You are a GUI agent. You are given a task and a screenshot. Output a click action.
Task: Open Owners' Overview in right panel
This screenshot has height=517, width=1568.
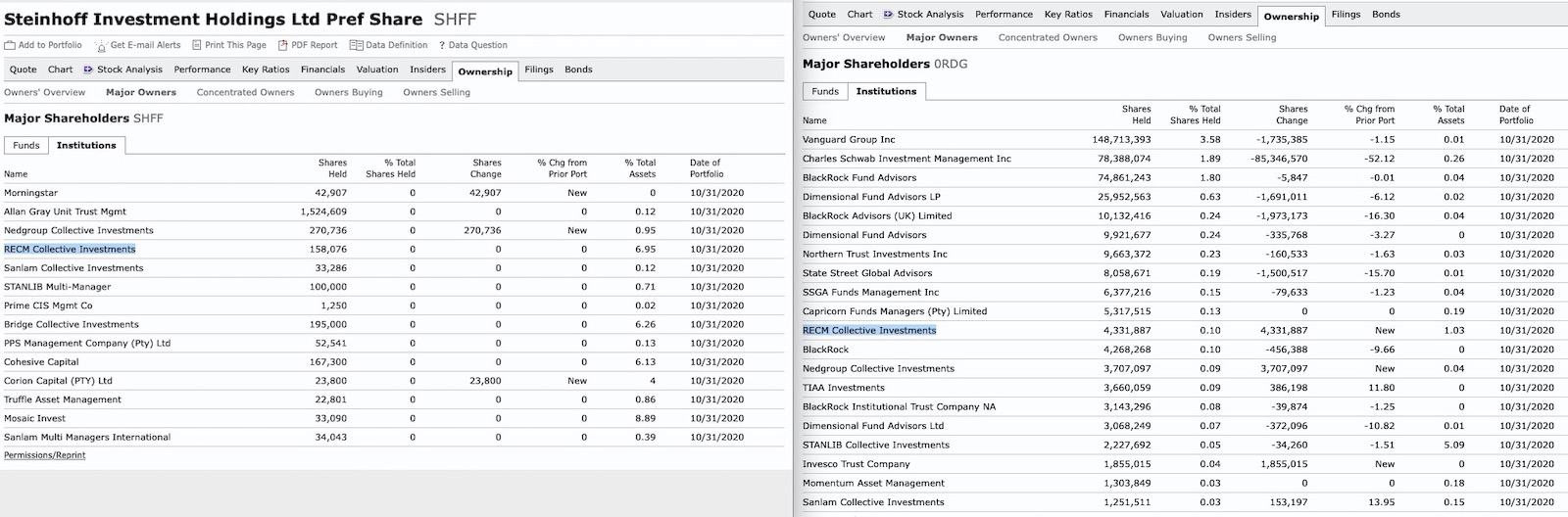844,37
